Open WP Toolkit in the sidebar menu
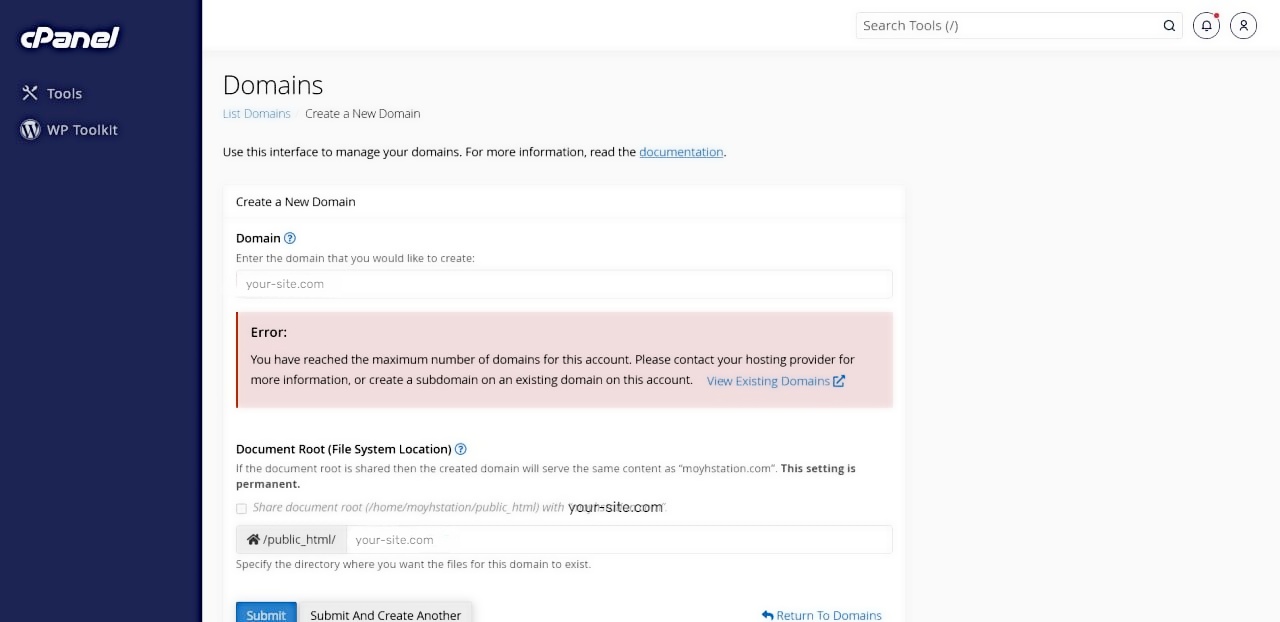 click(82, 130)
